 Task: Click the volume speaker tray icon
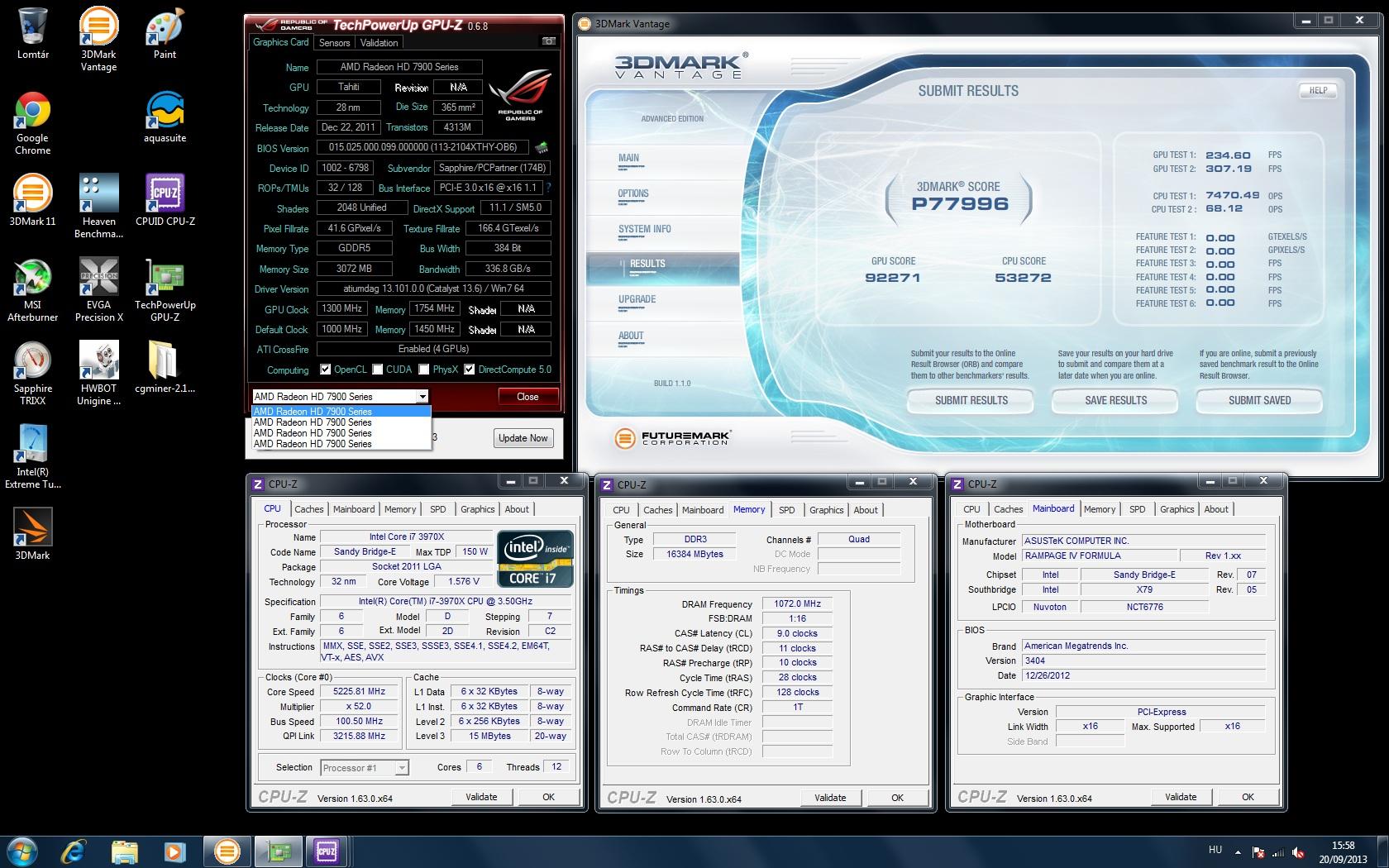[x=1299, y=852]
